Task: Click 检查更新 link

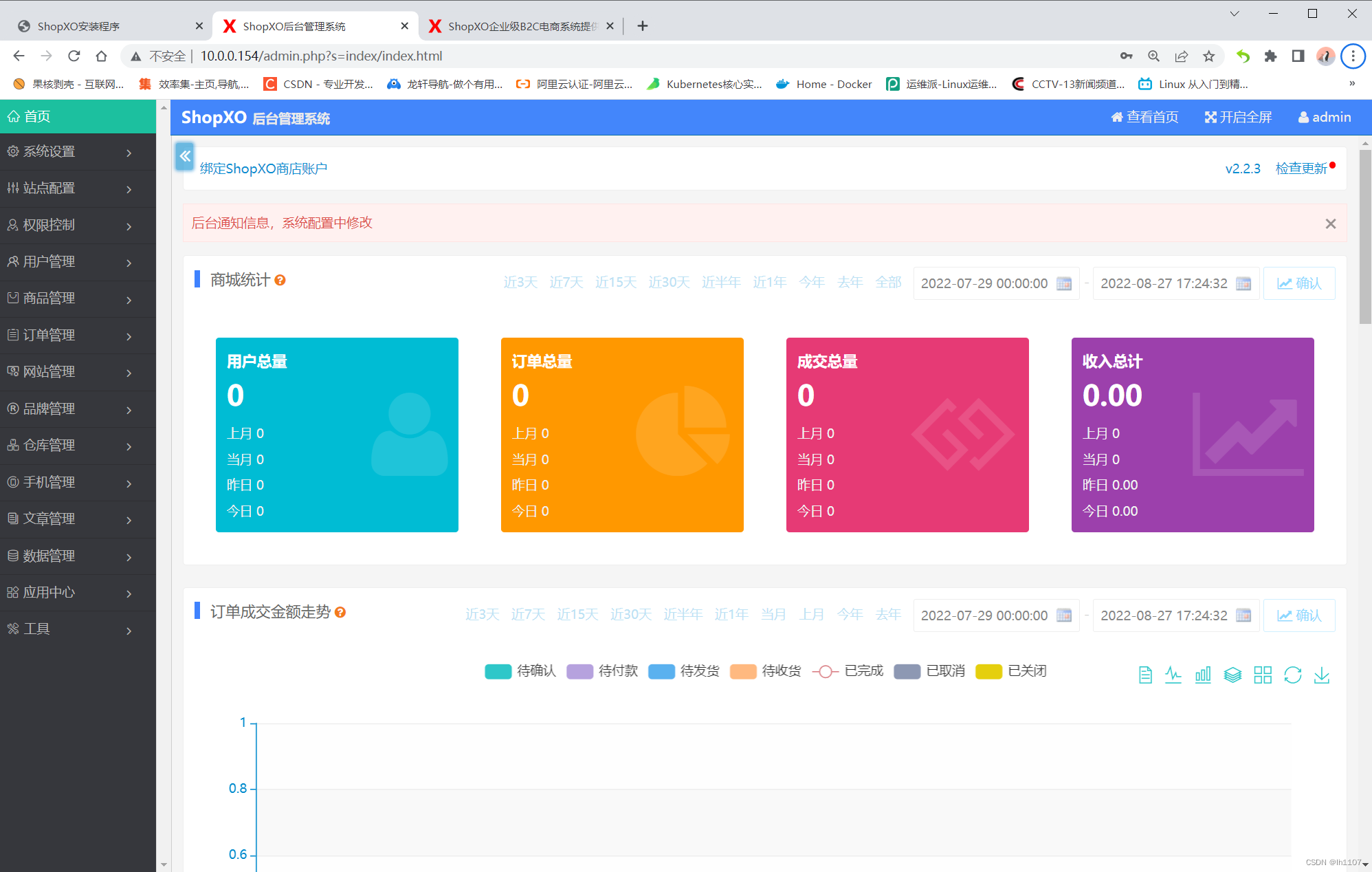Action: (1301, 168)
